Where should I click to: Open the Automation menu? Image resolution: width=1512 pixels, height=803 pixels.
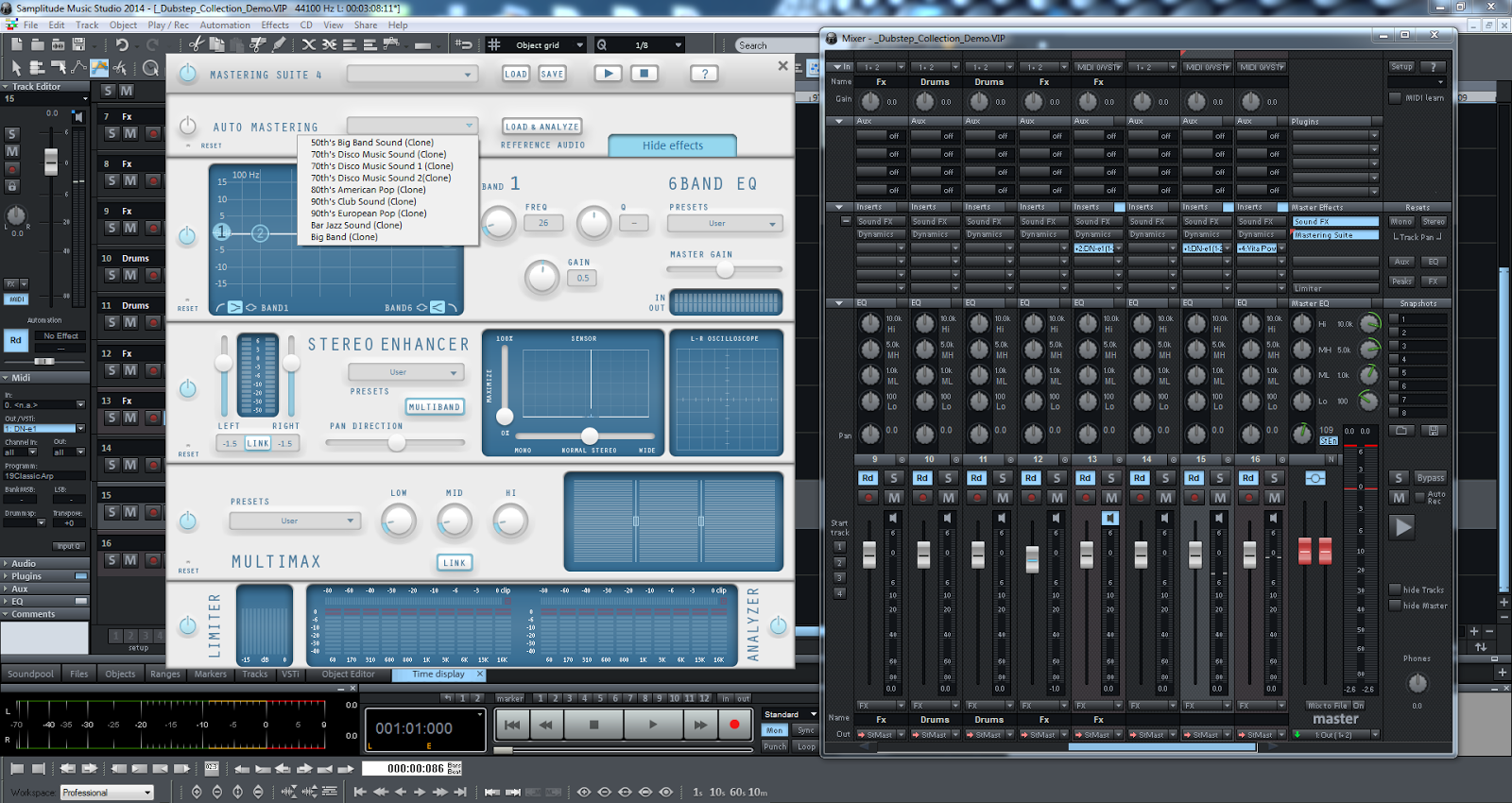225,25
